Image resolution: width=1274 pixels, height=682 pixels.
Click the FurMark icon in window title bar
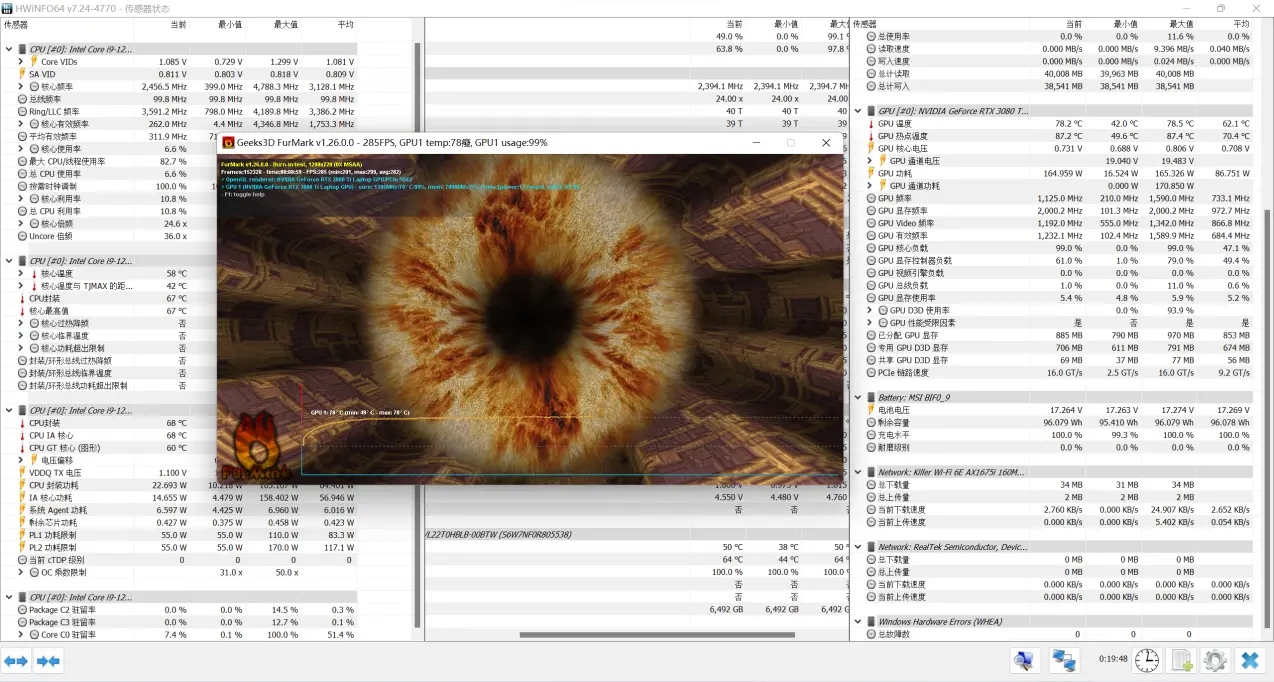tap(228, 143)
